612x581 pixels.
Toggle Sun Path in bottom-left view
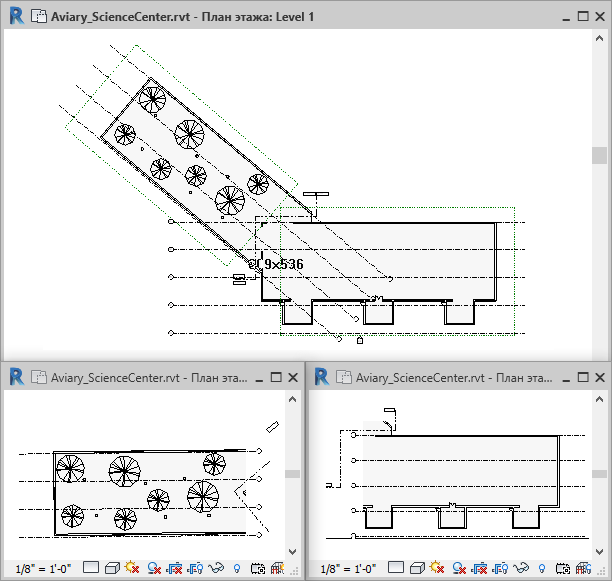point(132,568)
